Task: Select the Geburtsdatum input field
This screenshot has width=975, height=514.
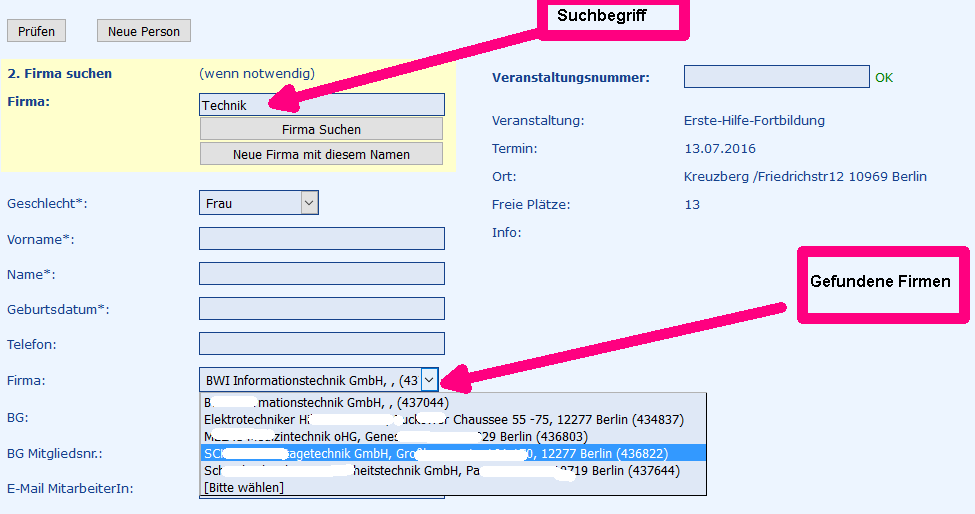Action: pyautogui.click(x=322, y=309)
